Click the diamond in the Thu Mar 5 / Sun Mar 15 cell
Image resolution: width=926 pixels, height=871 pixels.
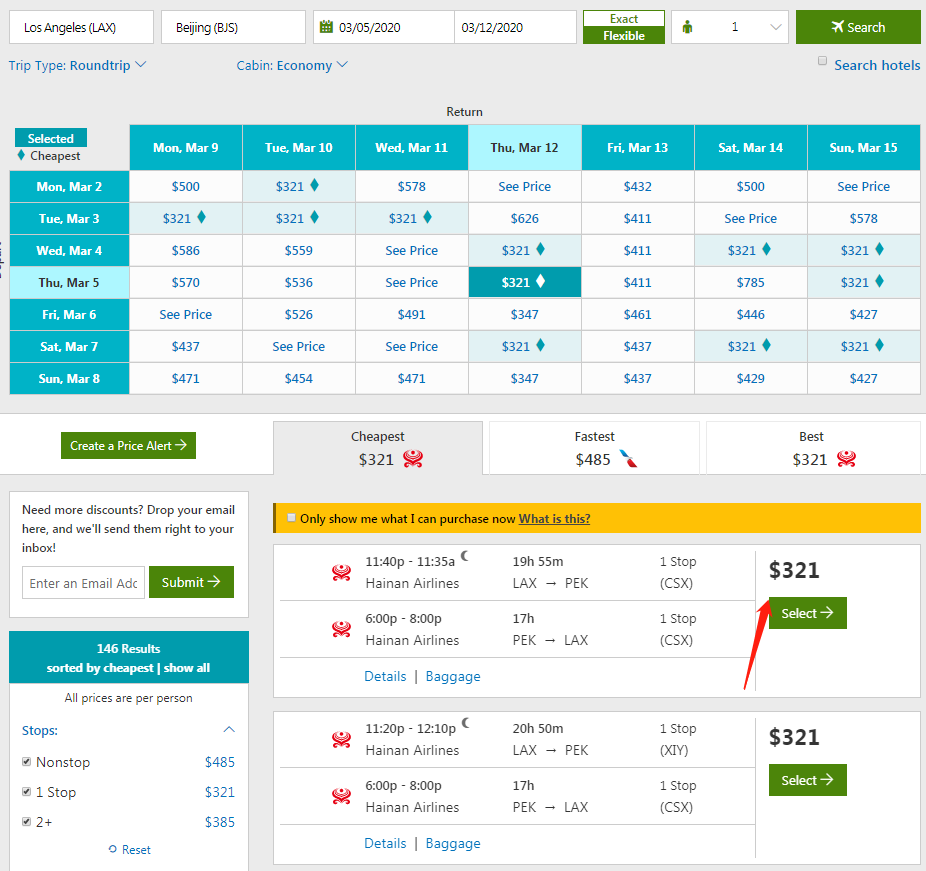(x=879, y=282)
